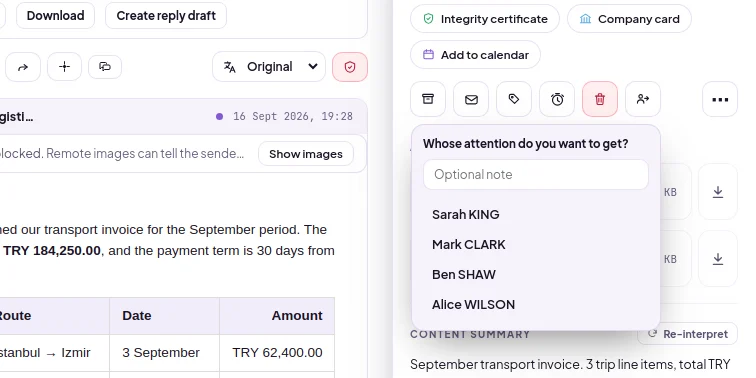This screenshot has height=378, width=756.
Task: Open the Integrity certificate
Action: (485, 19)
